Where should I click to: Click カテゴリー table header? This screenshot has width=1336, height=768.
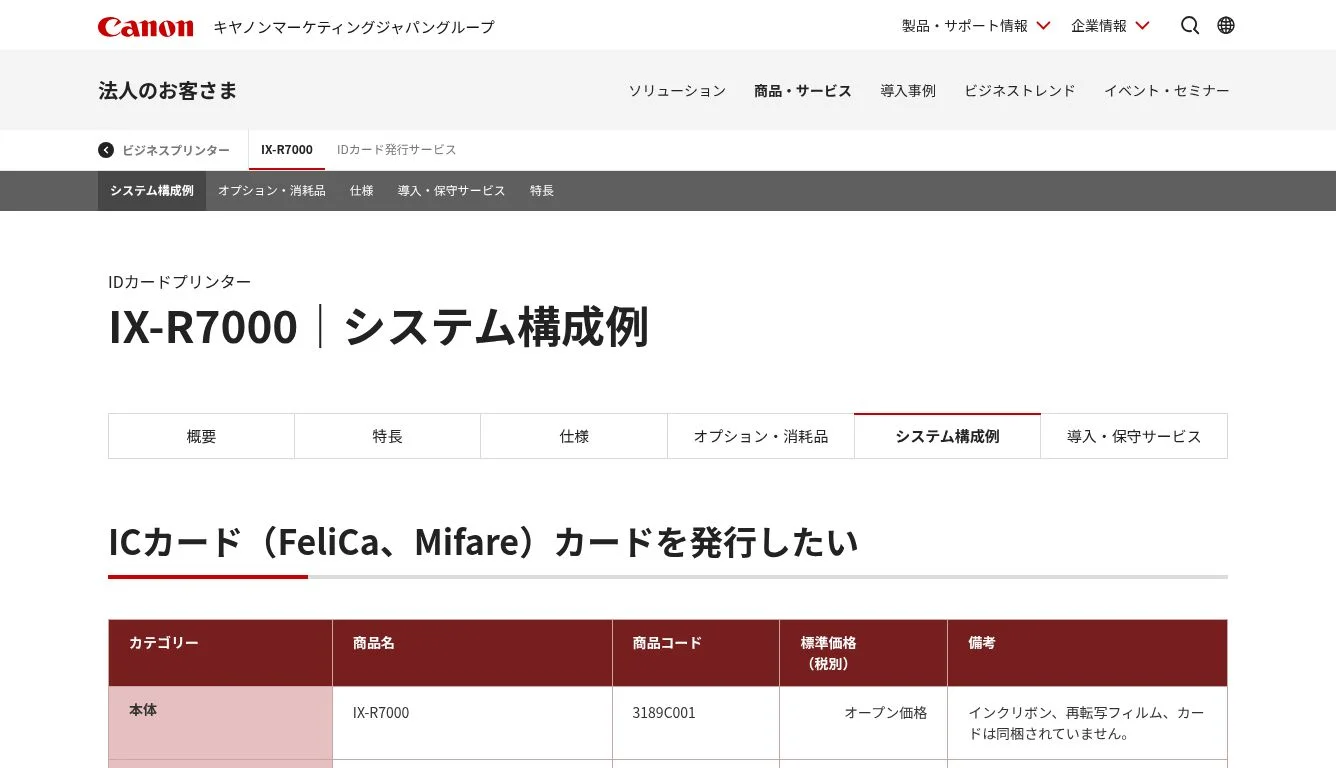point(220,653)
